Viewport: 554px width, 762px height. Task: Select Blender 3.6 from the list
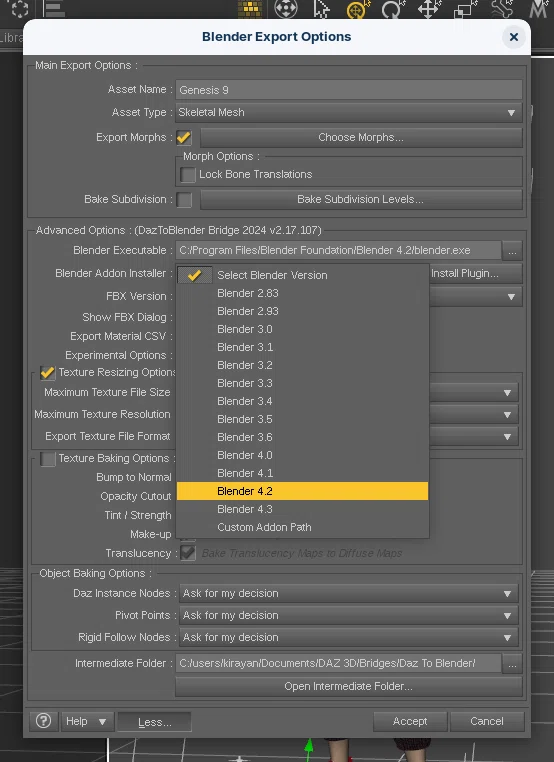(x=302, y=437)
